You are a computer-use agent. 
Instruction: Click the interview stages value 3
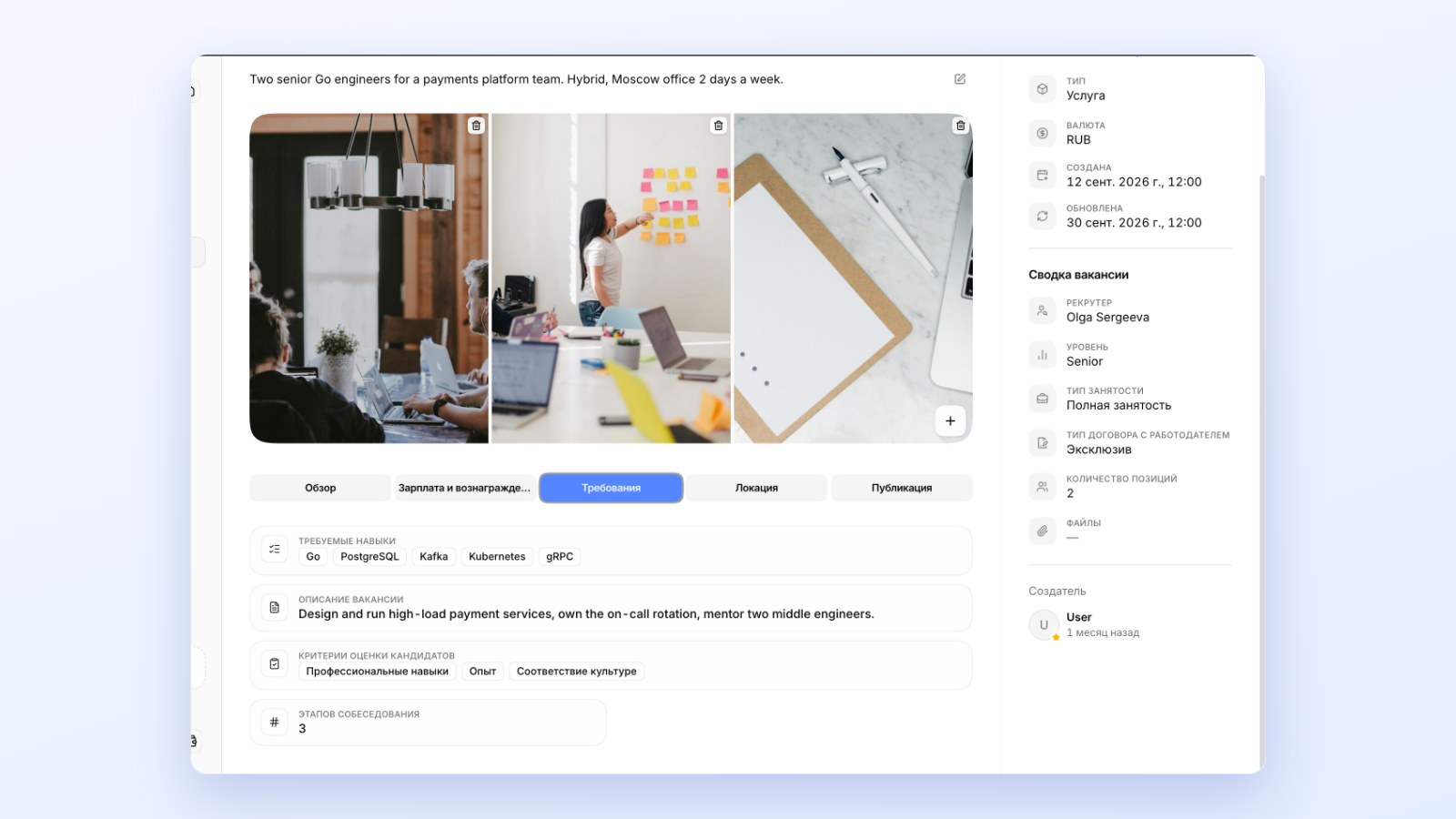coord(302,729)
